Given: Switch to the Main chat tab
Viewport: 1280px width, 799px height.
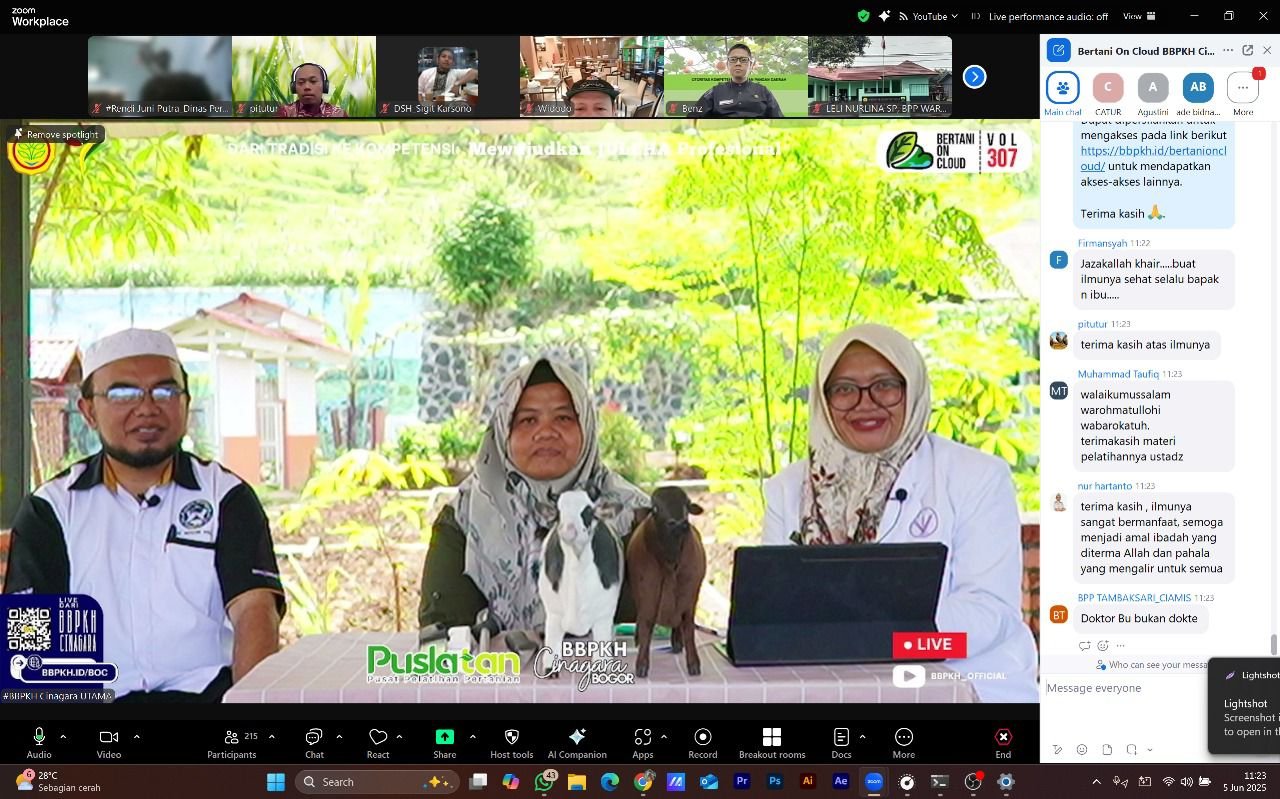Looking at the screenshot, I should (x=1062, y=89).
